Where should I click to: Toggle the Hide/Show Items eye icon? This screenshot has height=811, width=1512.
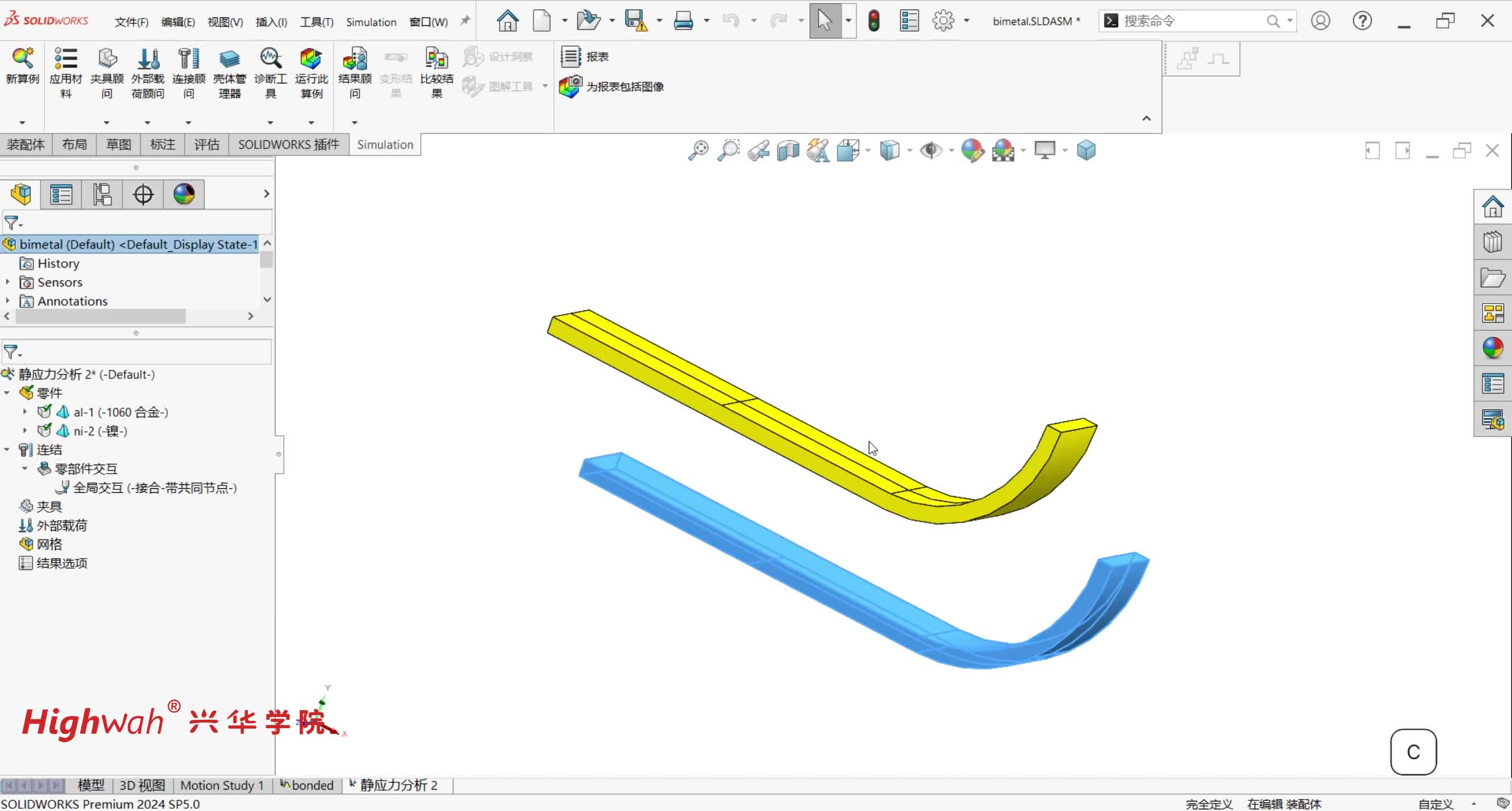pyautogui.click(x=930, y=151)
